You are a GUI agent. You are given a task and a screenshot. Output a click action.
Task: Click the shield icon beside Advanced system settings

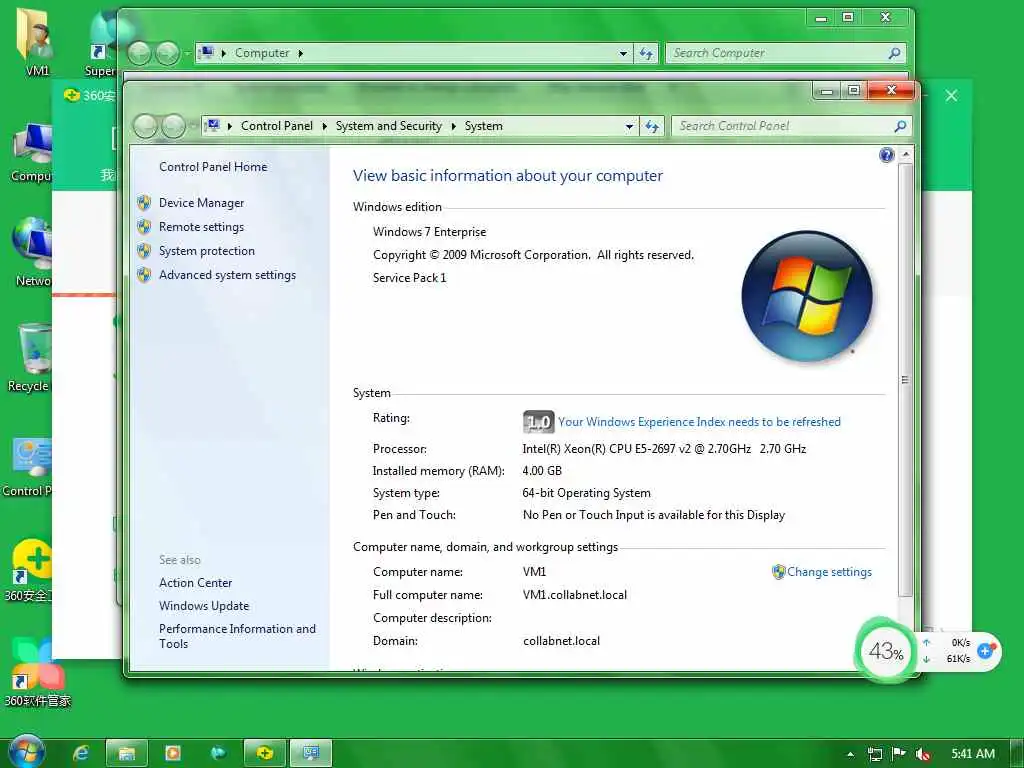[144, 276]
